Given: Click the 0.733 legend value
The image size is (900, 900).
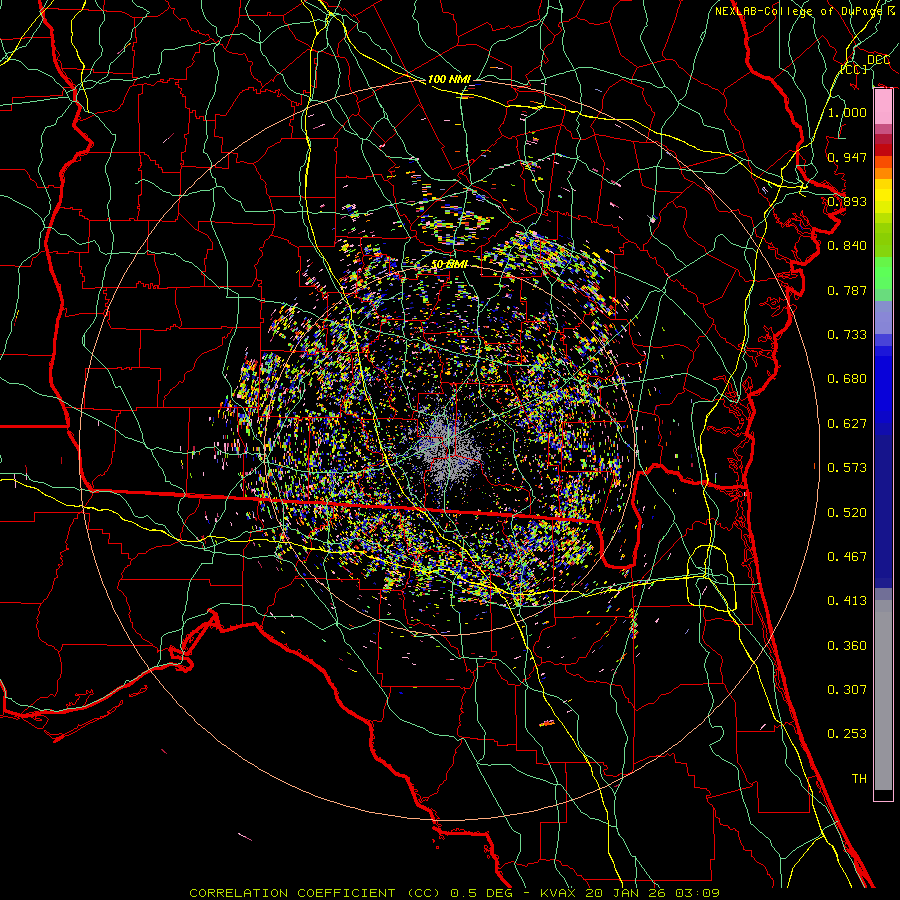Looking at the screenshot, I should 847,335.
